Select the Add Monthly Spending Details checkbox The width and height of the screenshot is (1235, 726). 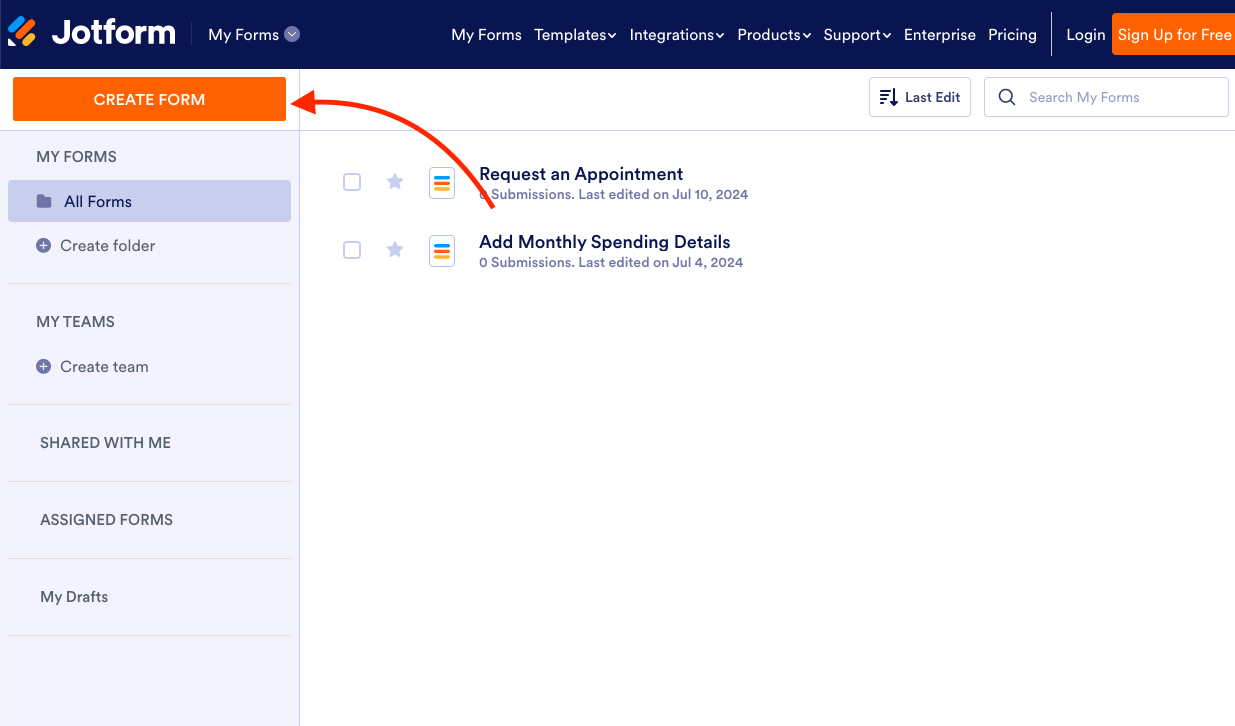tap(352, 250)
